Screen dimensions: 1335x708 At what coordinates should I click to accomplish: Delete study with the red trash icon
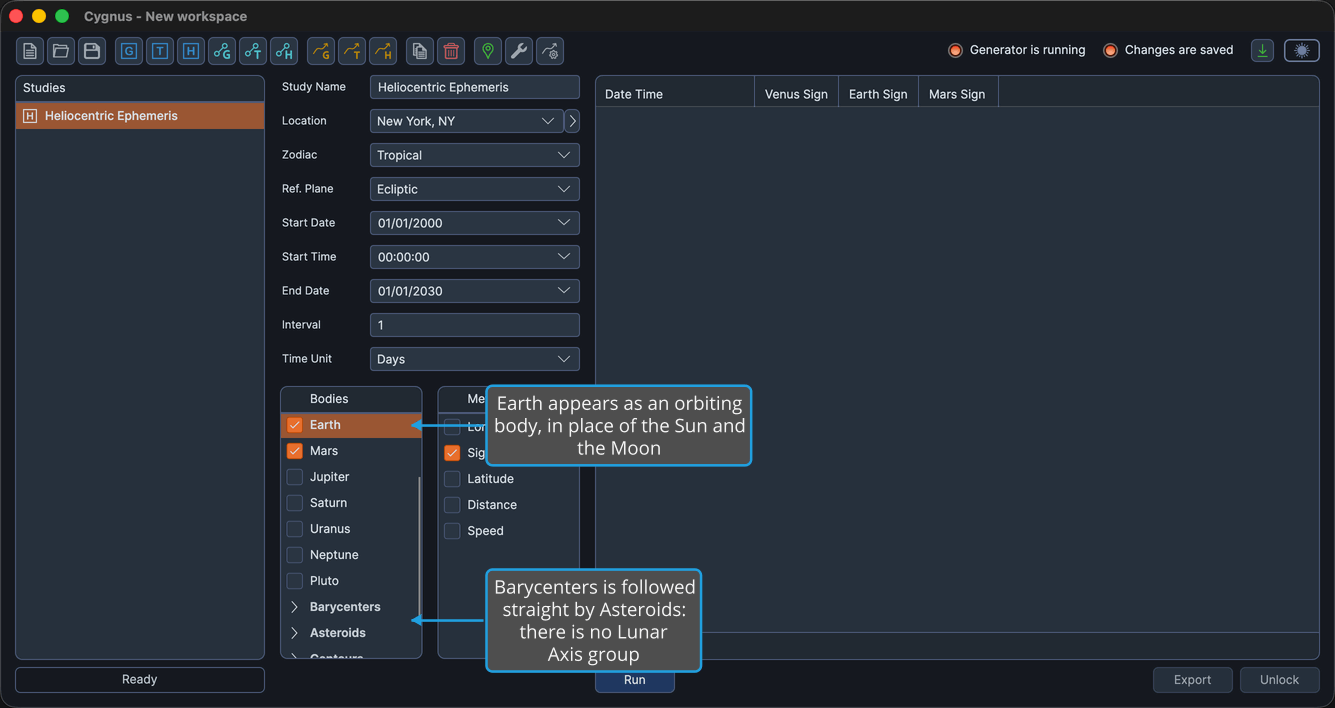click(x=451, y=51)
